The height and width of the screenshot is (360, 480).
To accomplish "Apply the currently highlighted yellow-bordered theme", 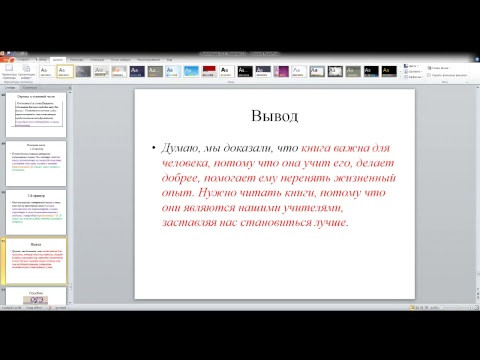I will click(x=65, y=71).
